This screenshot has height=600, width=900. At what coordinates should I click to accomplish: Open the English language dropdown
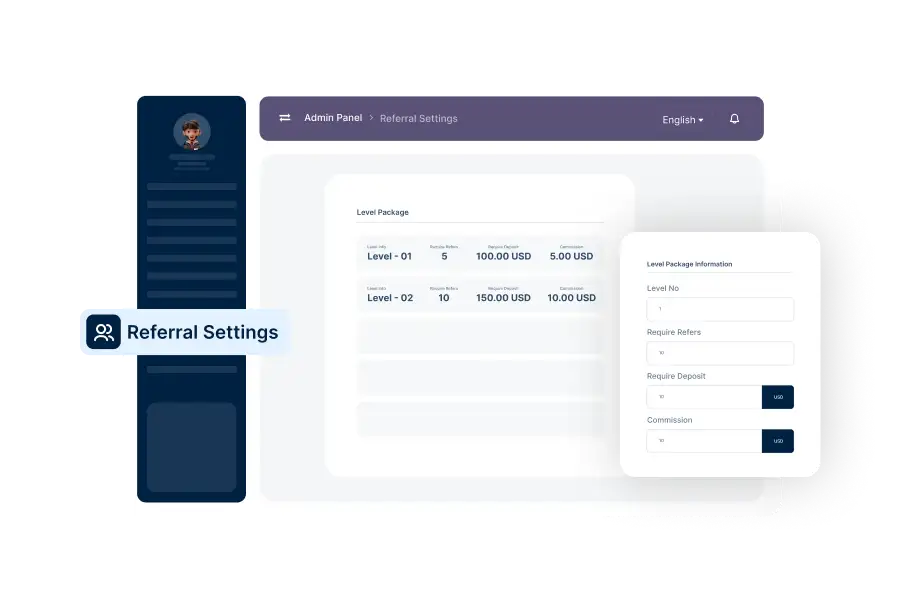coord(682,120)
